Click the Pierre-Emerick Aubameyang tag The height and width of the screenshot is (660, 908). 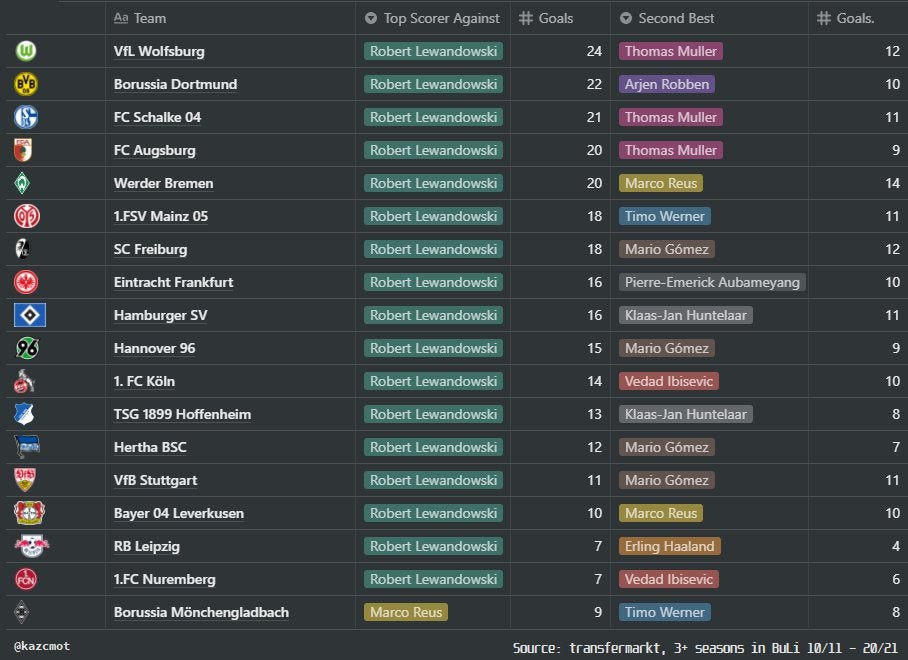[x=712, y=282]
